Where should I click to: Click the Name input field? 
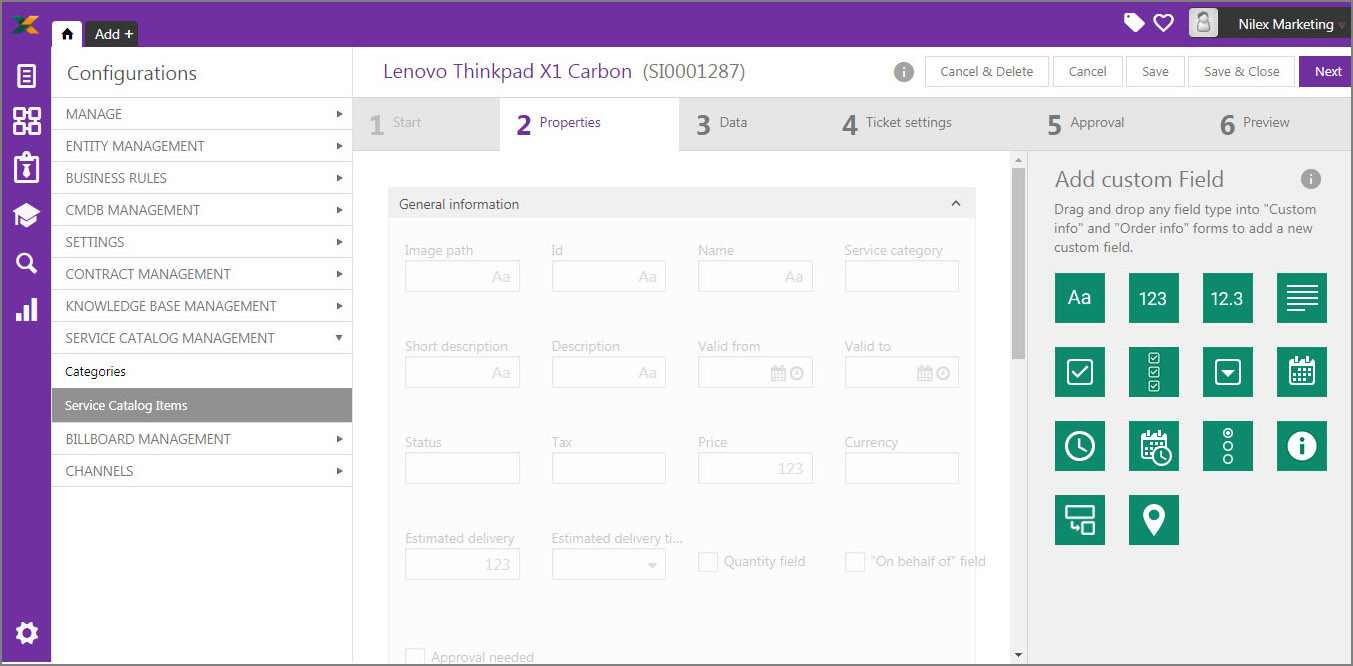pos(755,276)
